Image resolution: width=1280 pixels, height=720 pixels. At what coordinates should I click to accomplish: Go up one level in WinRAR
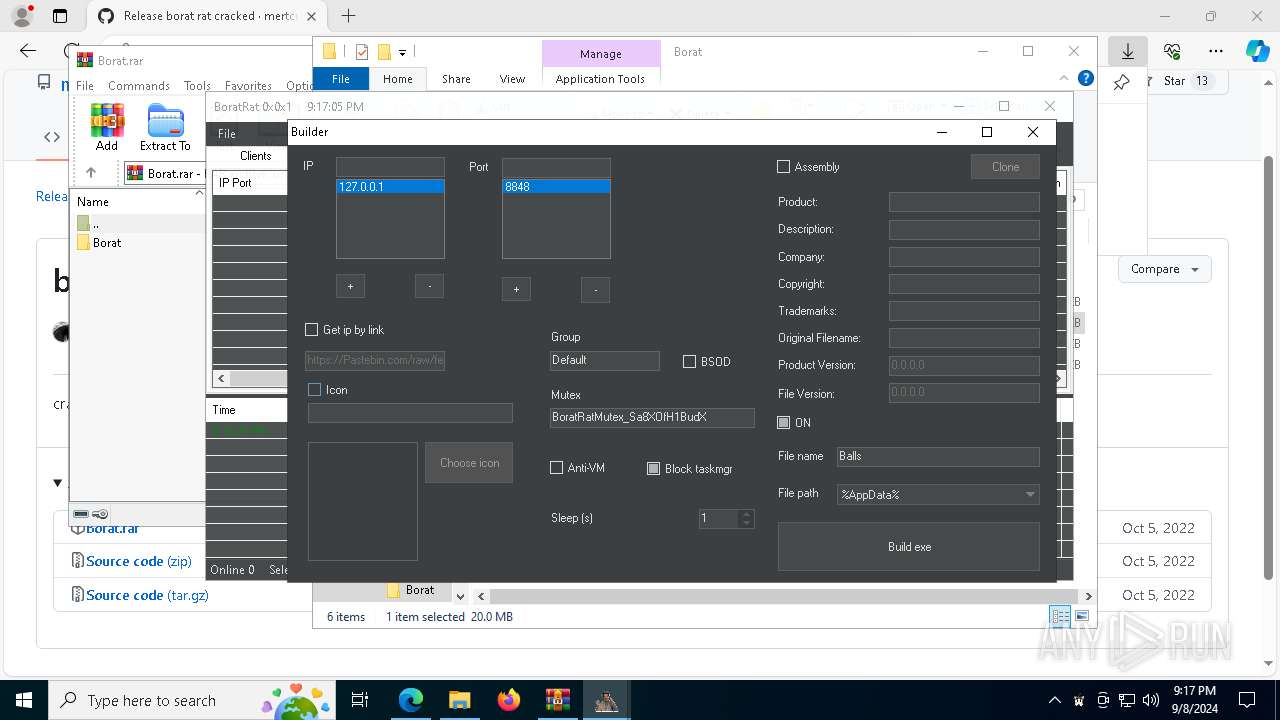(91, 173)
